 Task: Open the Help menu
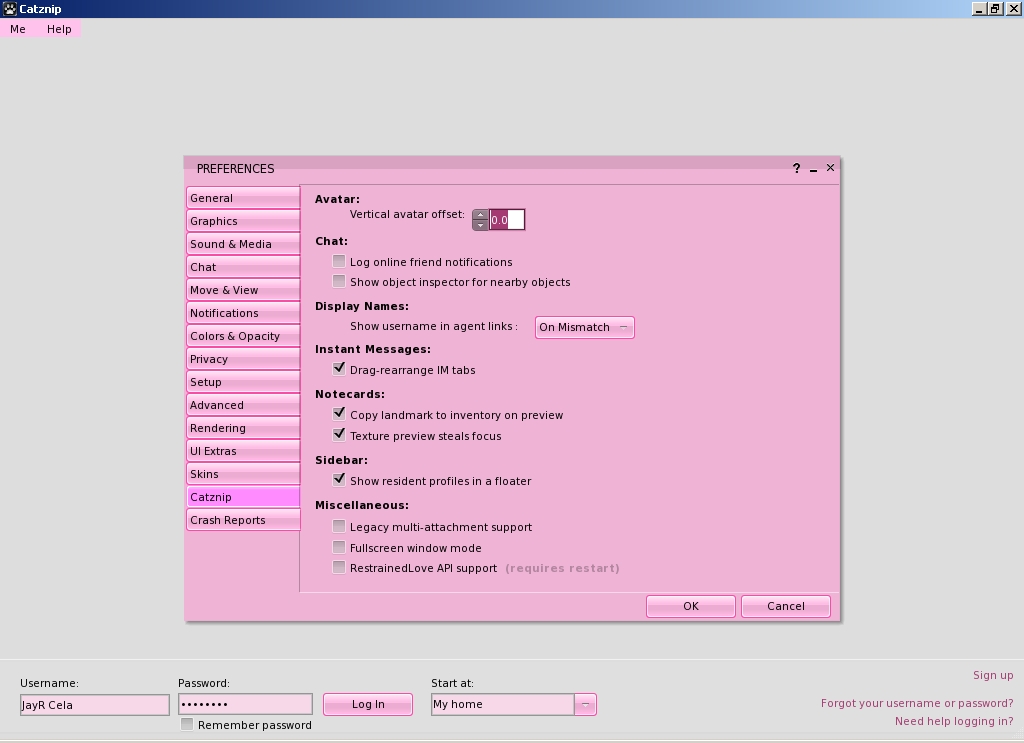point(58,29)
